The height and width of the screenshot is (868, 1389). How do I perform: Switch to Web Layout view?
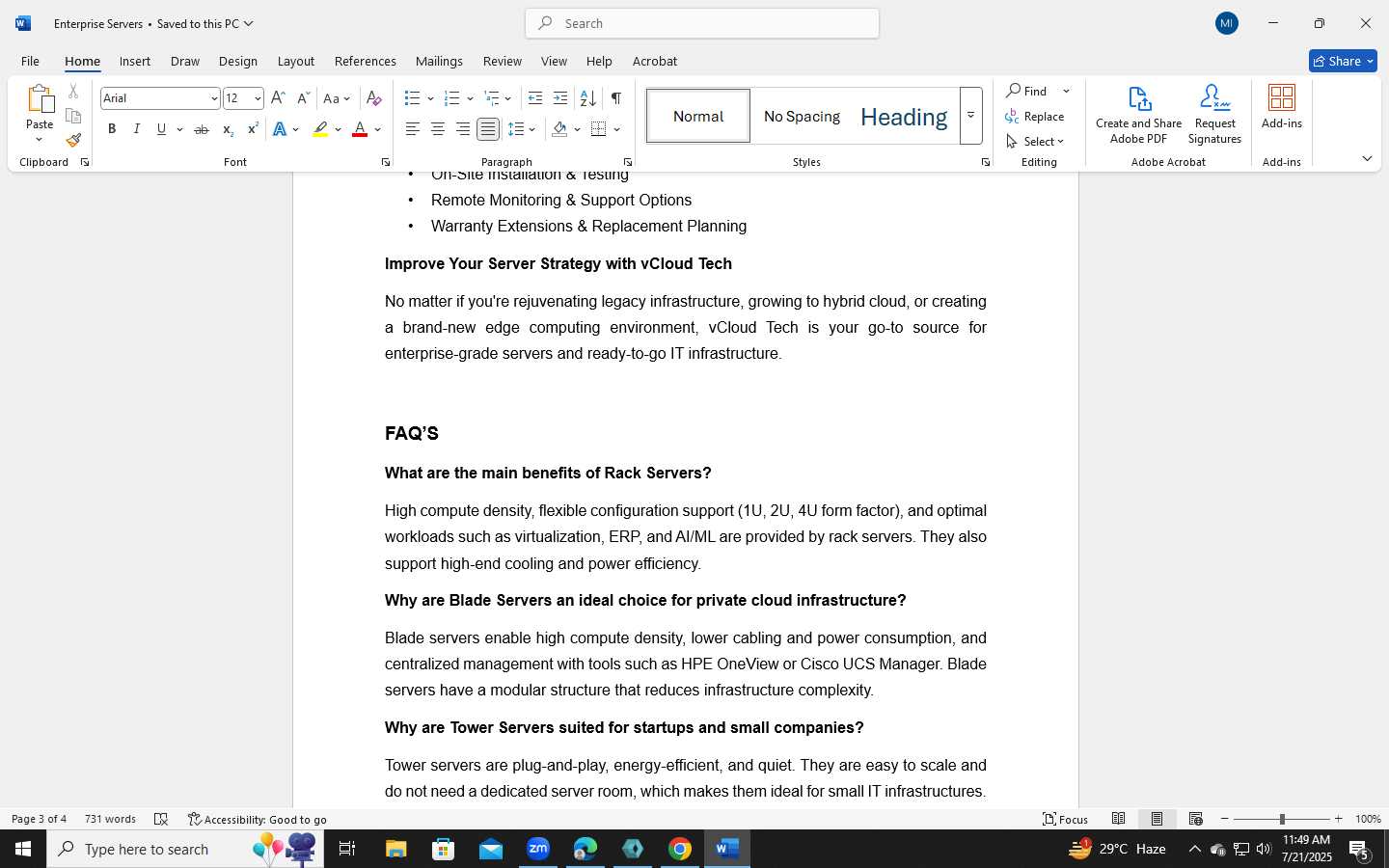point(1195,819)
